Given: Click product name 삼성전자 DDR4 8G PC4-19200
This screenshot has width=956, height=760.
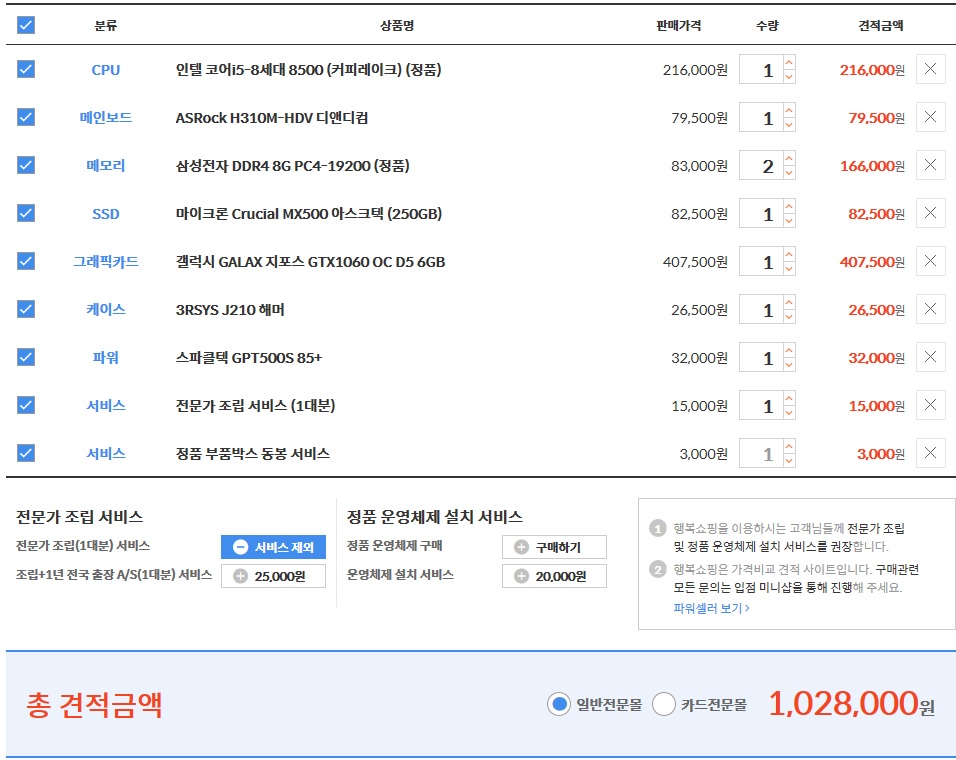Looking at the screenshot, I should 293,165.
